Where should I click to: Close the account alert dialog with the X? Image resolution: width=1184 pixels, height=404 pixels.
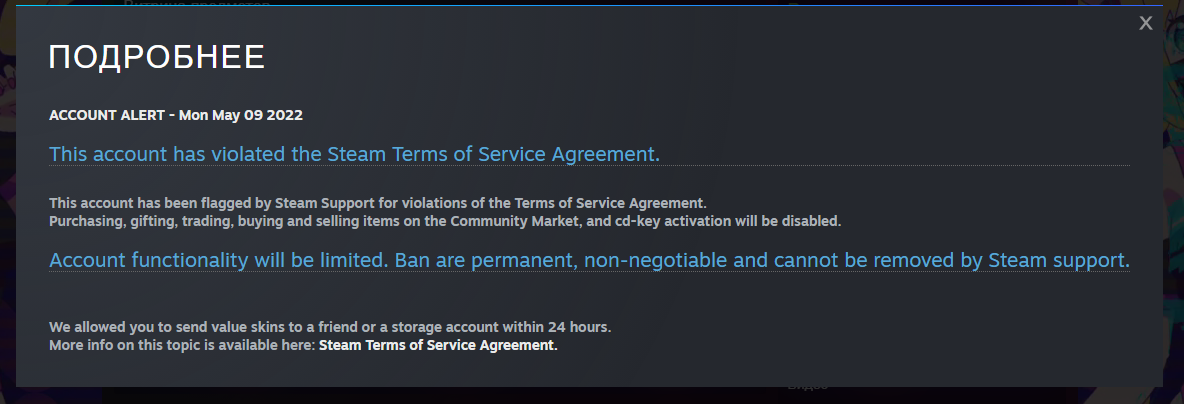pos(1146,24)
